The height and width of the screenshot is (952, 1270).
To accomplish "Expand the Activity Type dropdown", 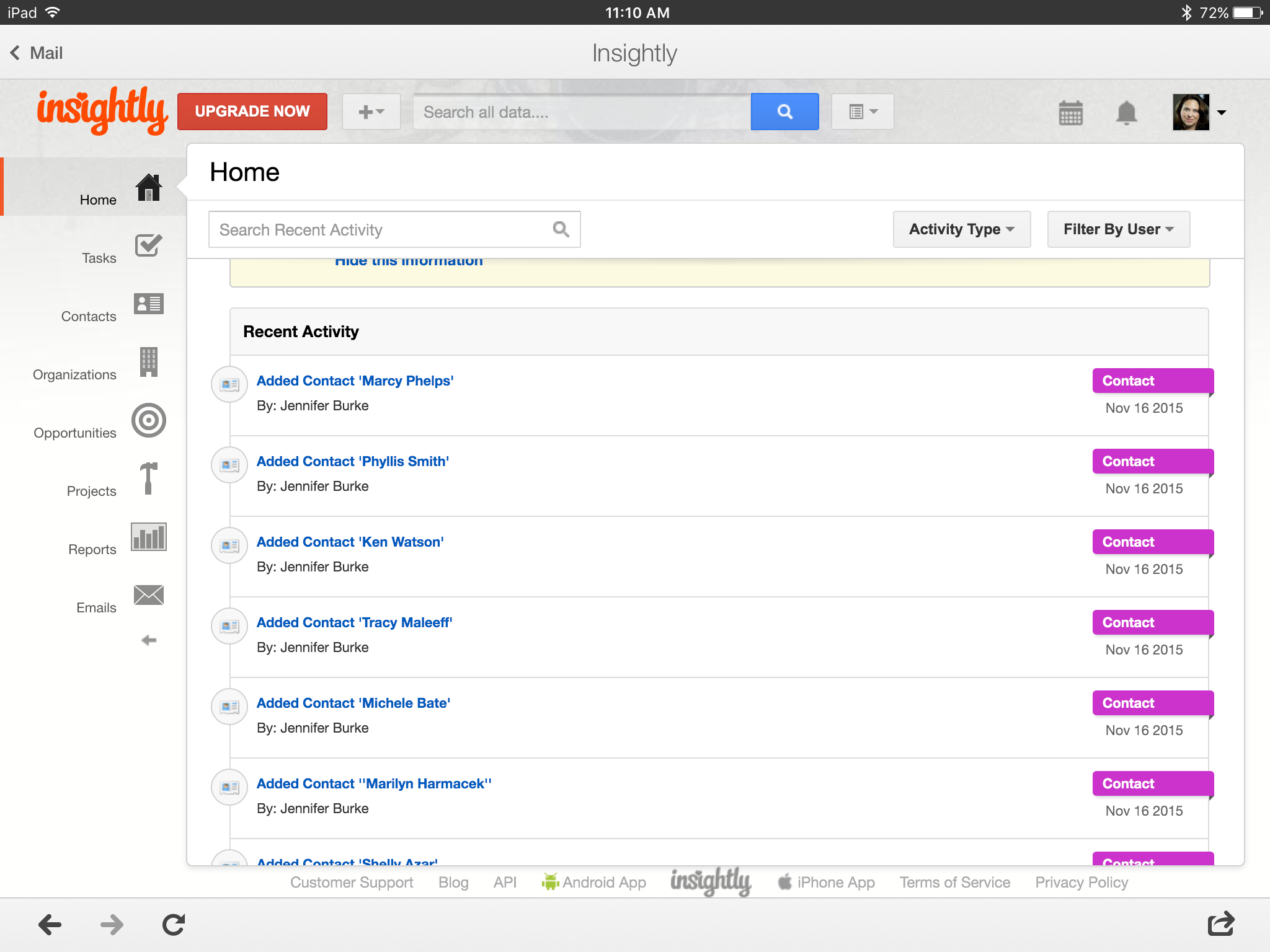I will (962, 229).
